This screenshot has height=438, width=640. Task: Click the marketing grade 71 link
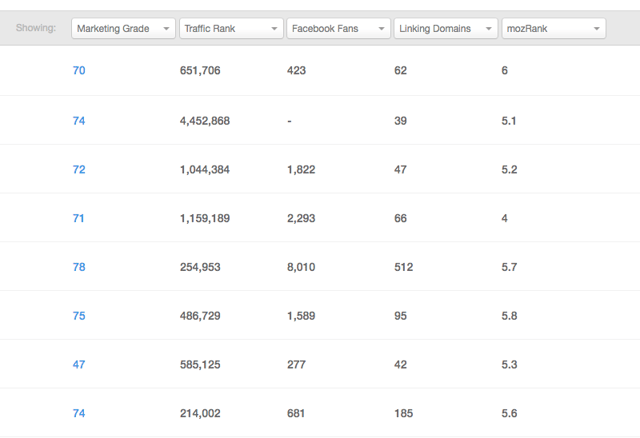click(79, 218)
